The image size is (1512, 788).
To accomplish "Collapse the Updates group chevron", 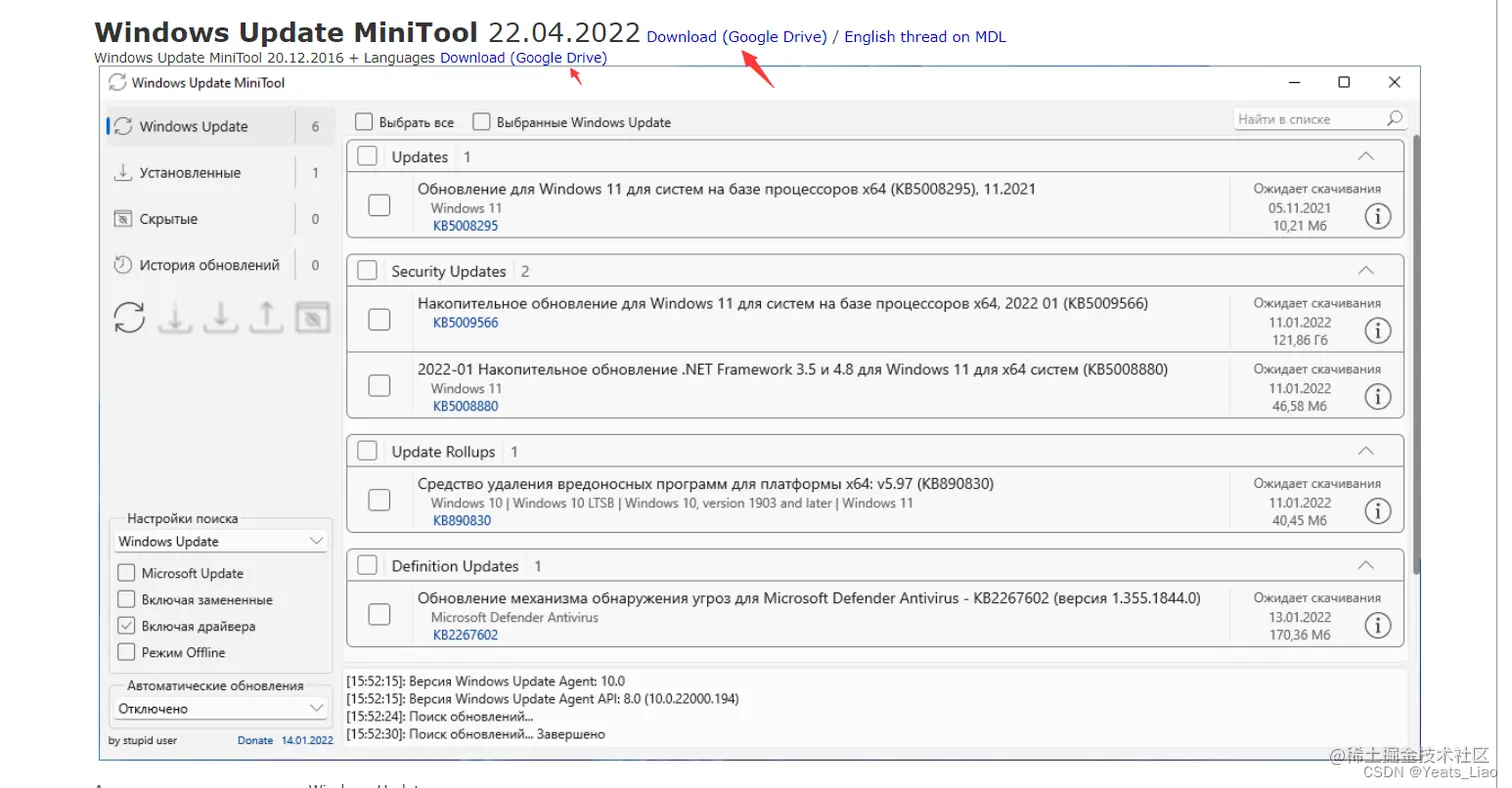I will [x=1365, y=156].
